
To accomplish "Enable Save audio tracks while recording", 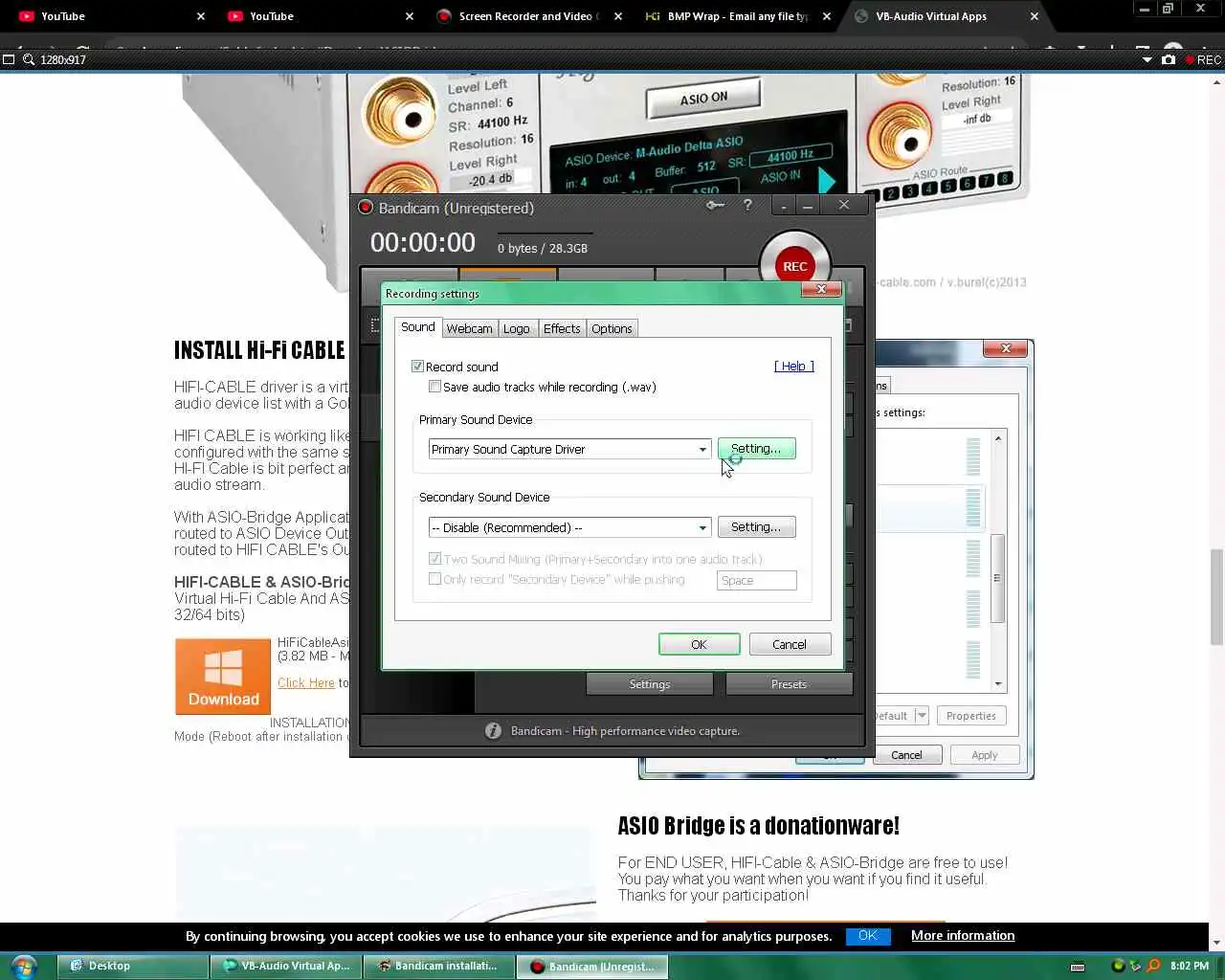I will (434, 387).
